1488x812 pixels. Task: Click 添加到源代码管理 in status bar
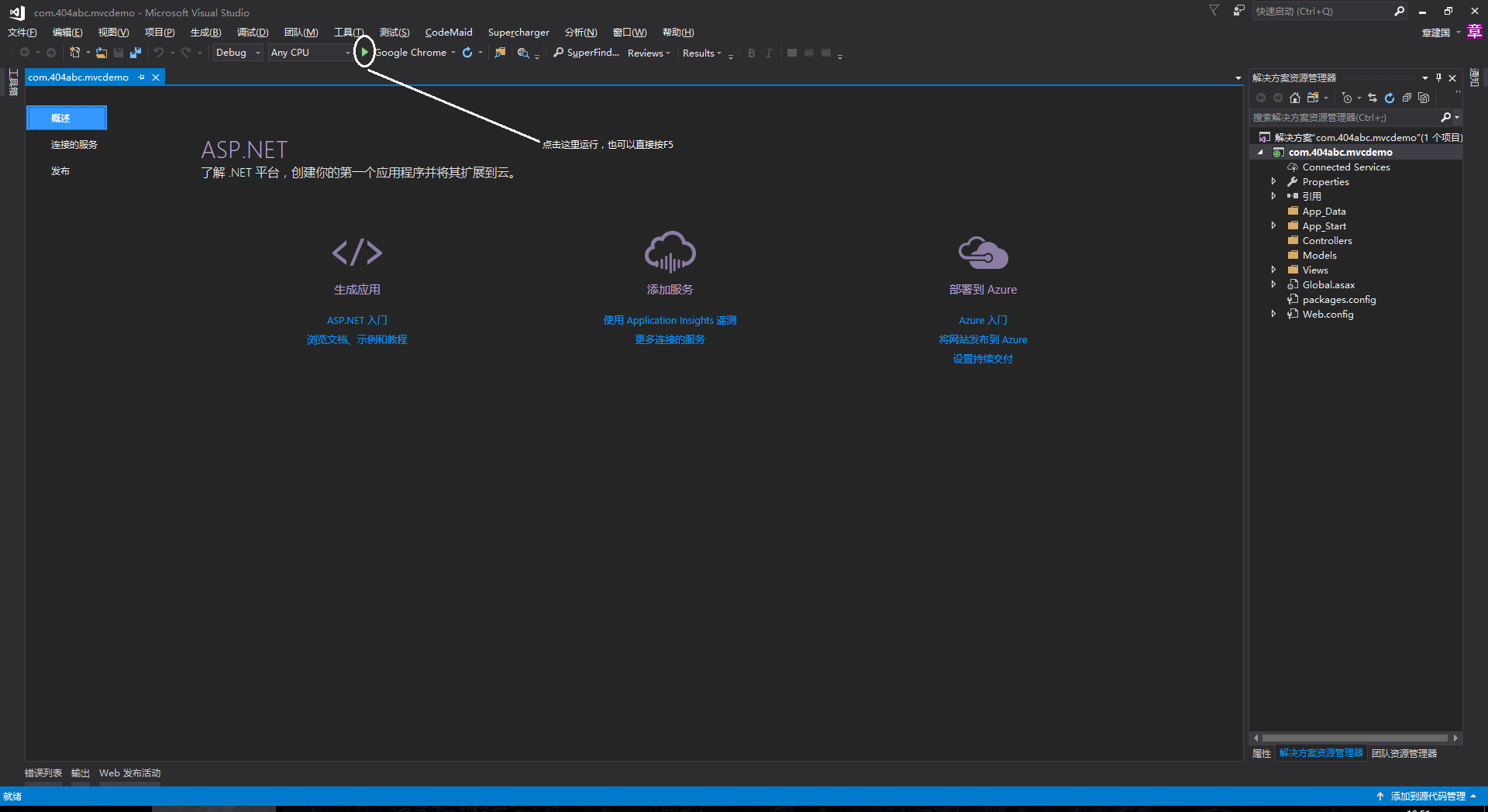pos(1427,797)
